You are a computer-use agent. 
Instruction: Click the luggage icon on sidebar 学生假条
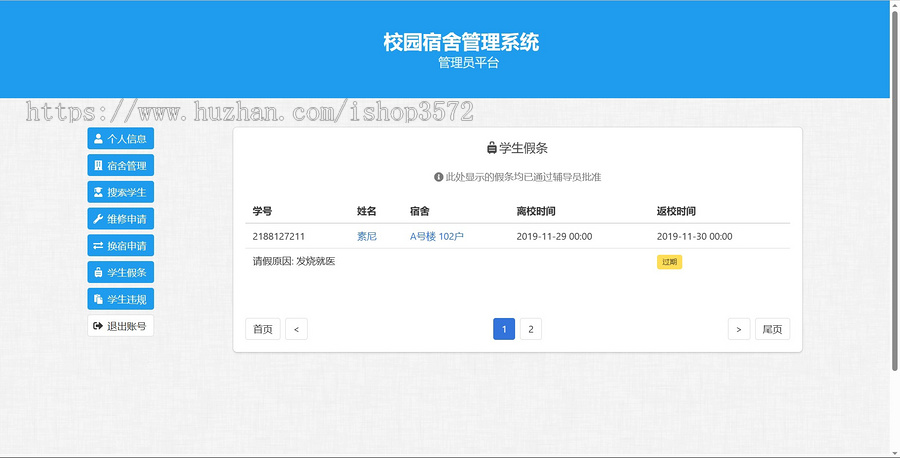point(98,272)
